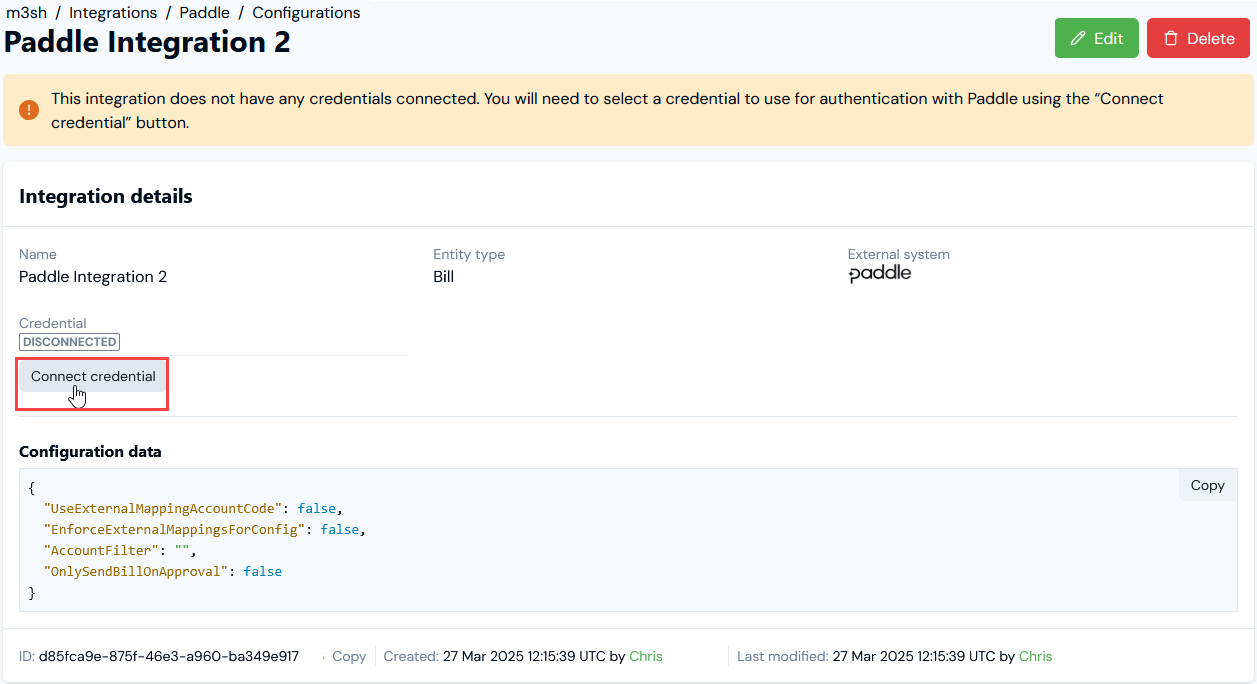
Task: Connect a credential to this integration
Action: pyautogui.click(x=93, y=377)
